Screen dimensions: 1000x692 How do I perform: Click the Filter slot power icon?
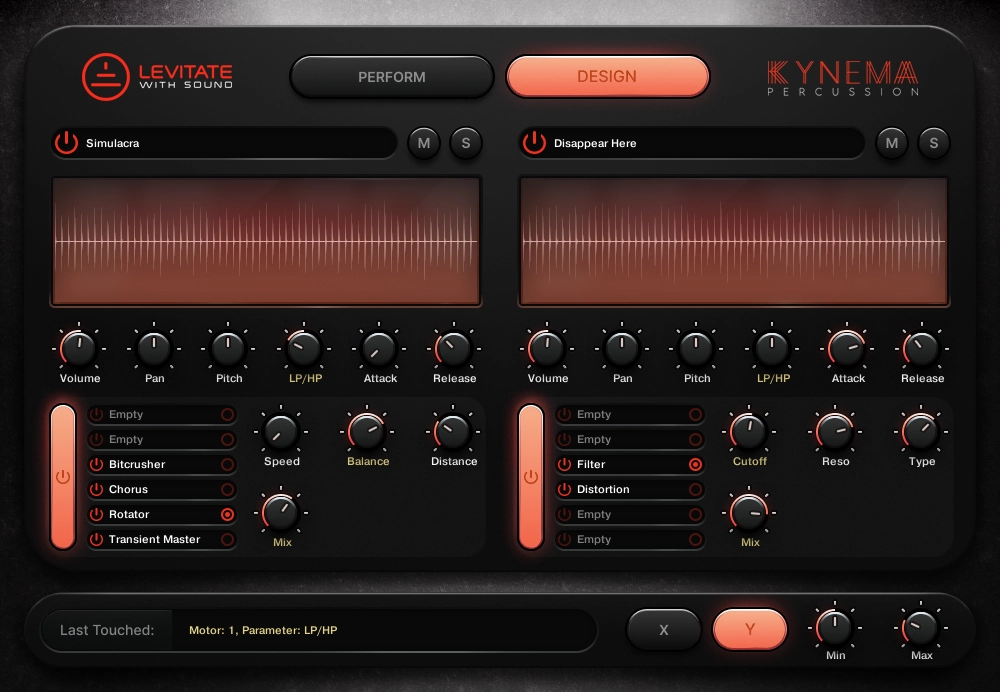pyautogui.click(x=565, y=465)
